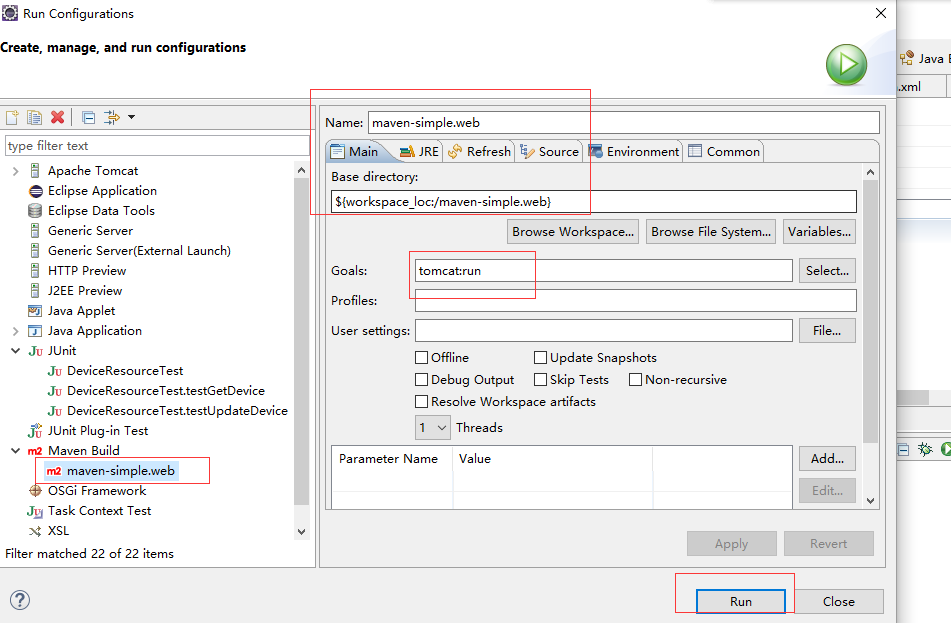Screen dimensions: 951x623
Task: Delete selected launch configuration with red X
Action: pos(58,117)
